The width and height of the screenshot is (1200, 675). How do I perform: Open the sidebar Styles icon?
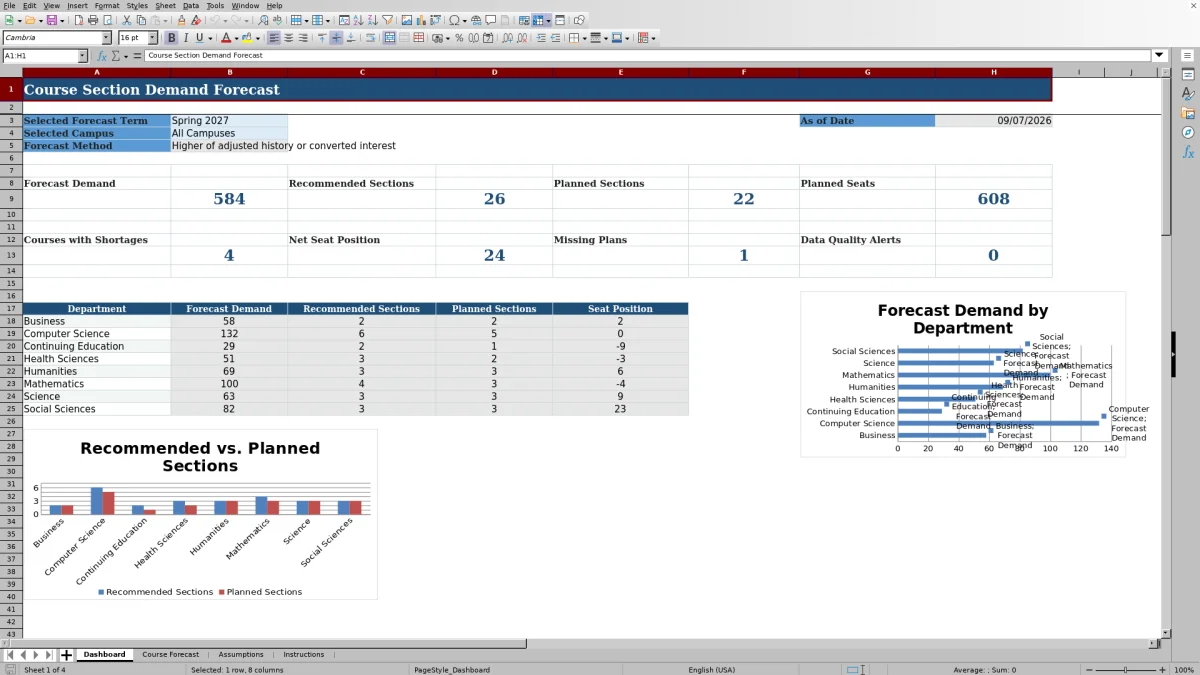(1189, 94)
